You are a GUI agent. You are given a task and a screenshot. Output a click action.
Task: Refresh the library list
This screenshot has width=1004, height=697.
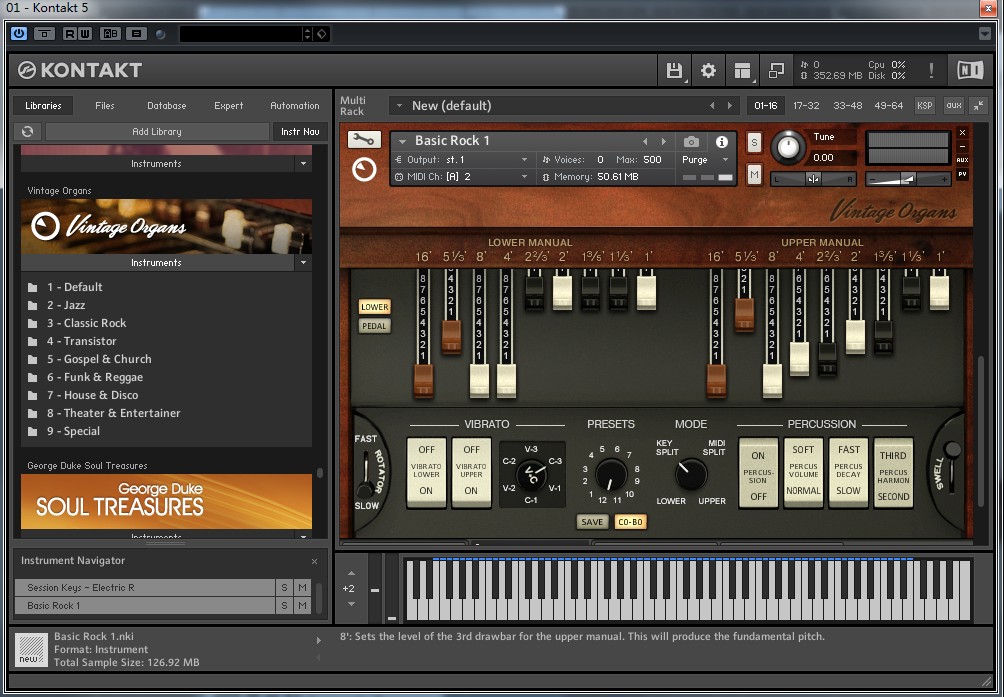(x=28, y=131)
